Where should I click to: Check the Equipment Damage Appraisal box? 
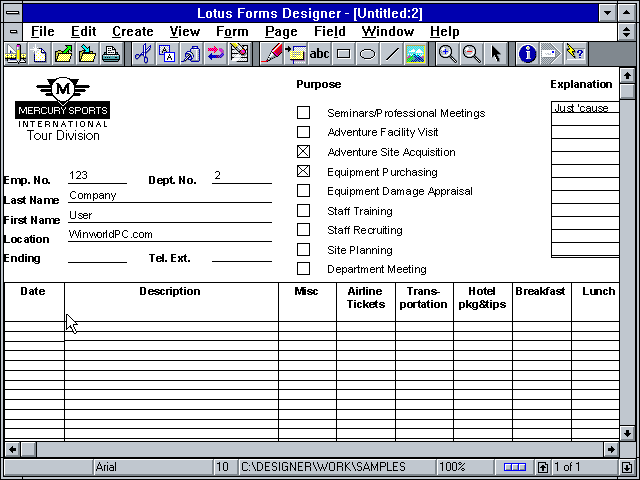pyautogui.click(x=303, y=191)
